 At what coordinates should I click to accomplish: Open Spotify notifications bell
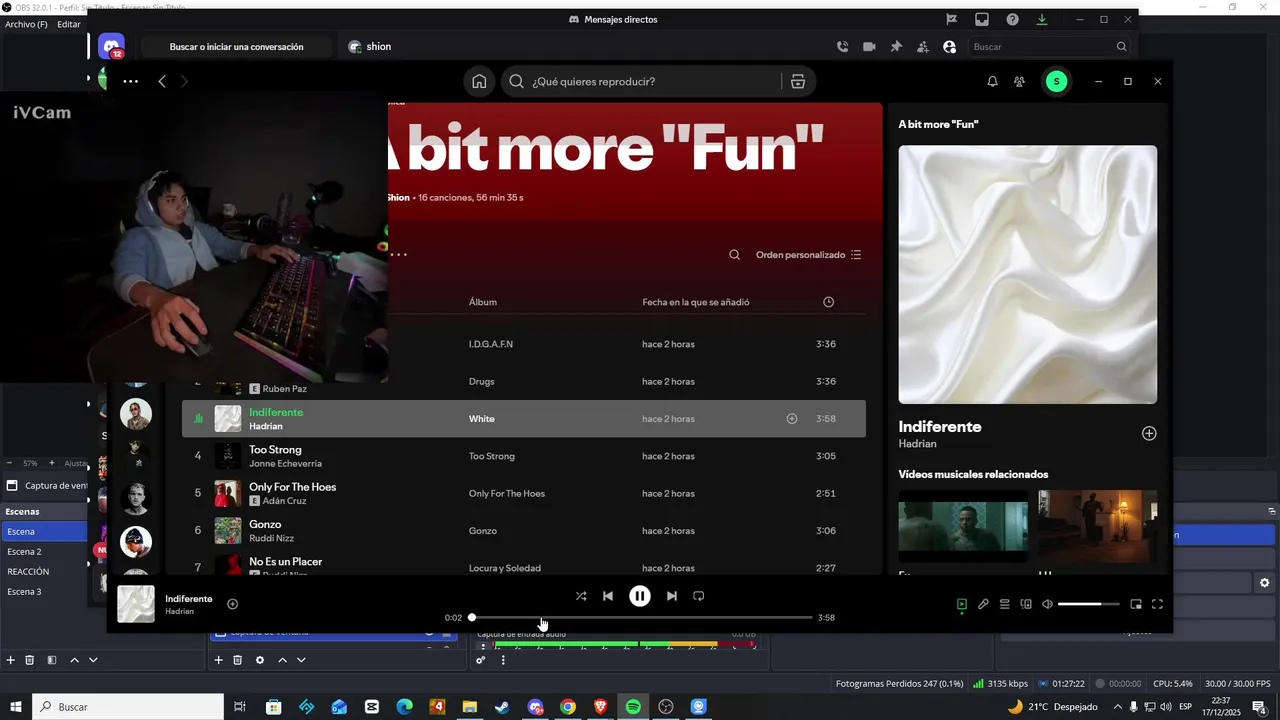tap(992, 82)
